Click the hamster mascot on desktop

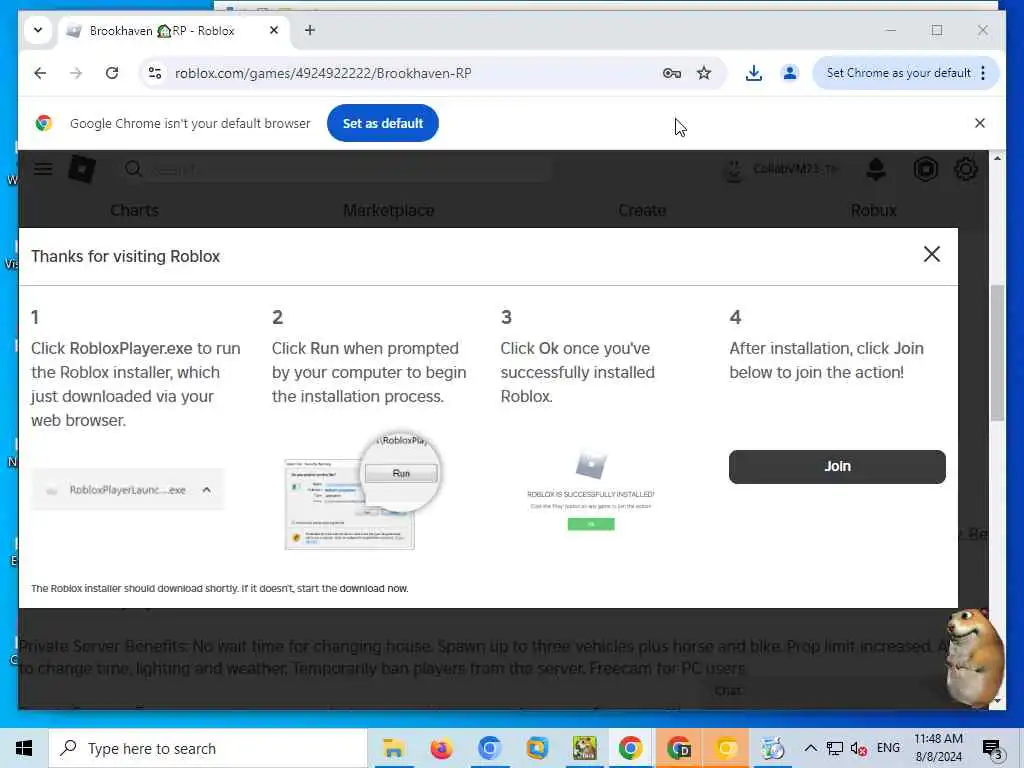tap(976, 656)
